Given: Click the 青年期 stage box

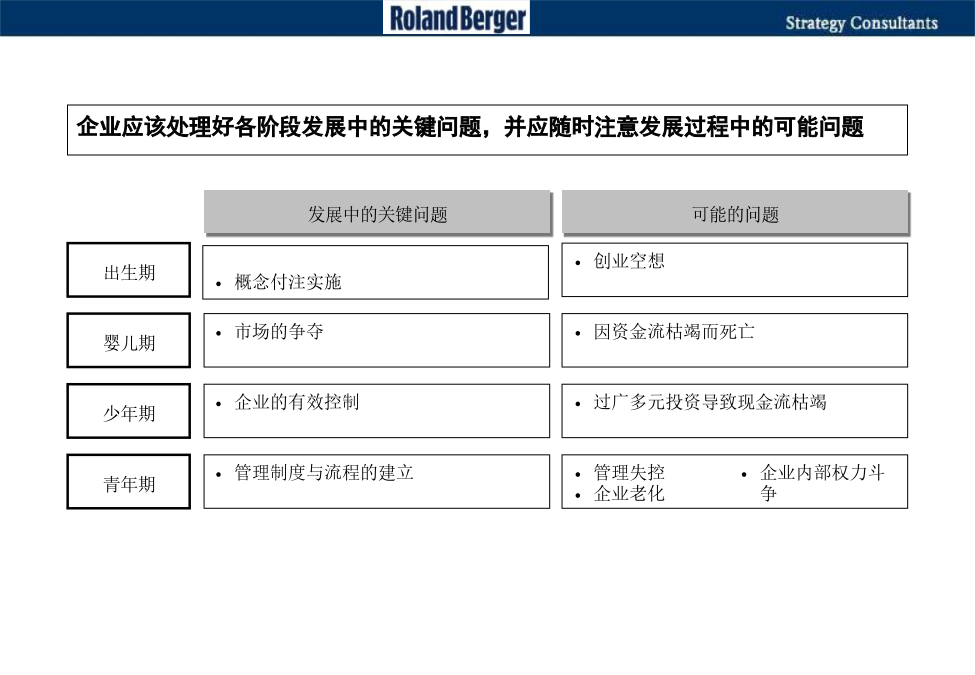Looking at the screenshot, I should (129, 482).
